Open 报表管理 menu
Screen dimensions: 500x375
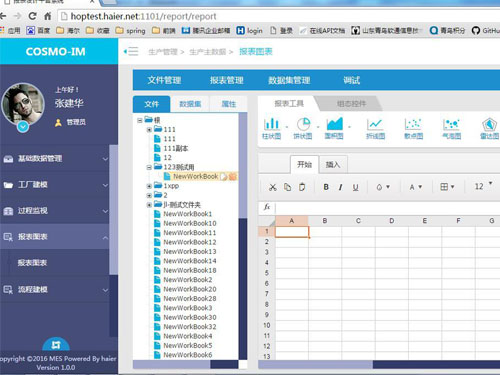[227, 80]
